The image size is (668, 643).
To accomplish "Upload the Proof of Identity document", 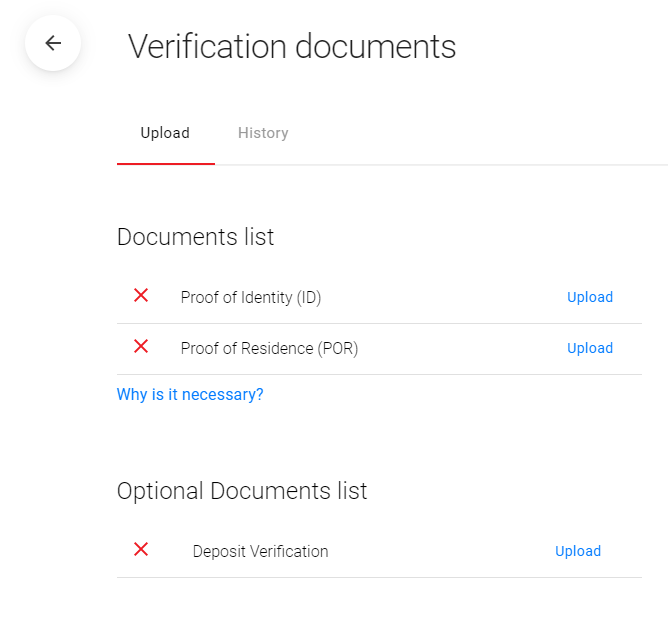I will click(x=589, y=297).
